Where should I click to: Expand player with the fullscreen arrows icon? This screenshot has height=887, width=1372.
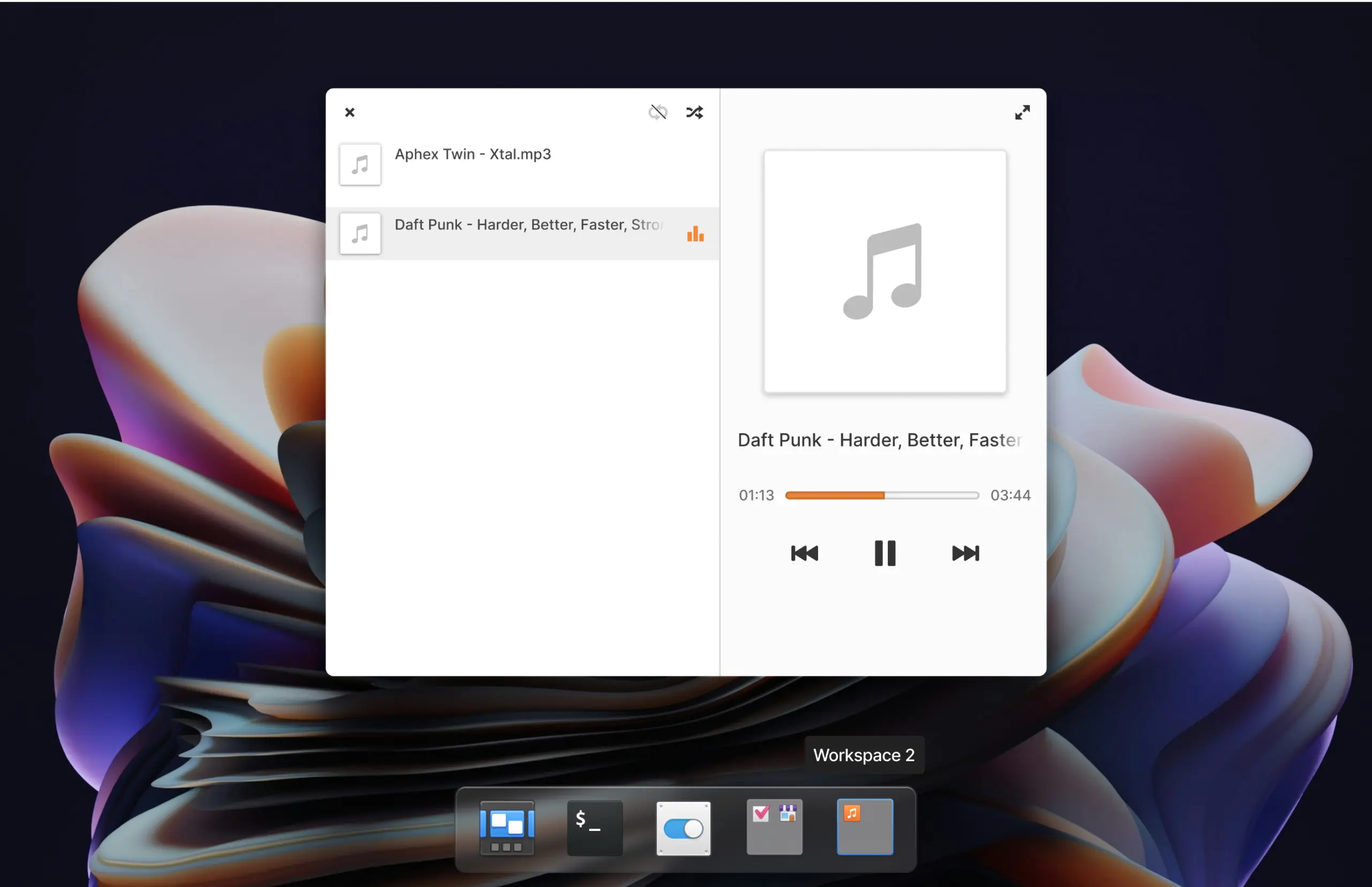pyautogui.click(x=1022, y=112)
